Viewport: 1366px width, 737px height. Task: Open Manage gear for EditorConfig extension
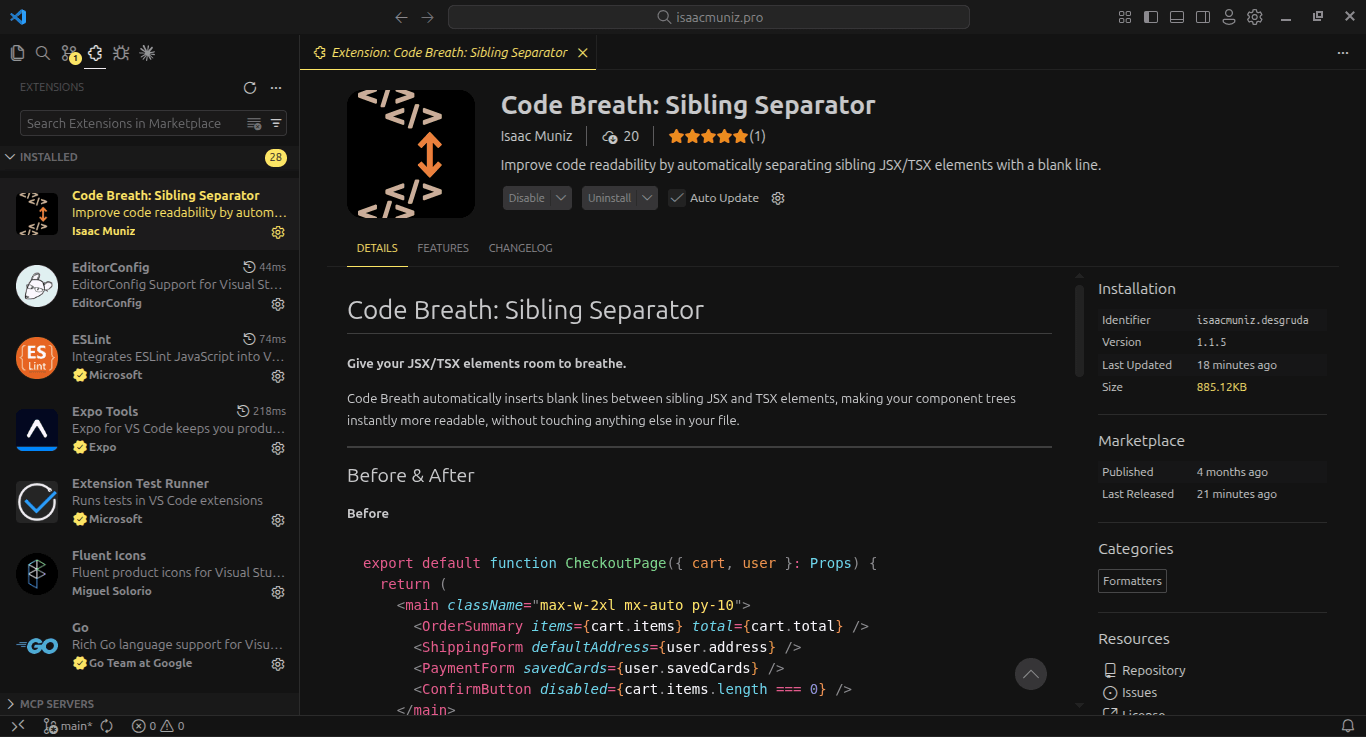[278, 304]
